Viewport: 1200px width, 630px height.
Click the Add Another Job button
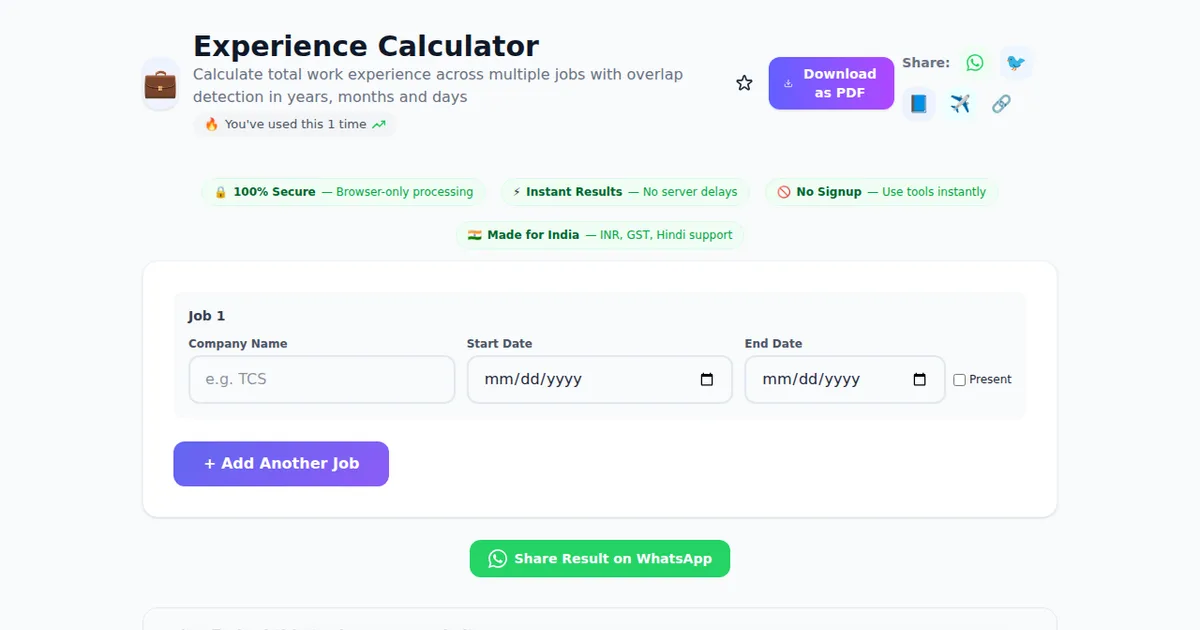(281, 464)
